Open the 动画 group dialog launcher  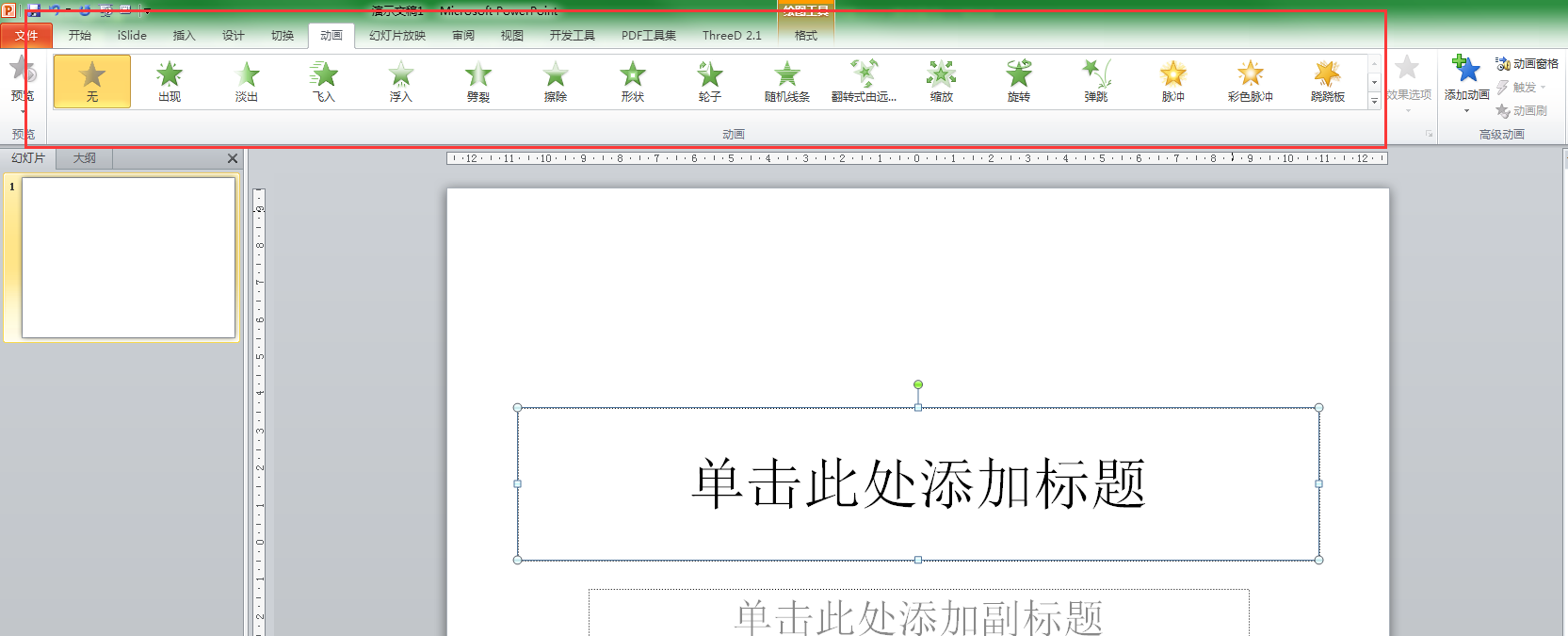point(1430,135)
